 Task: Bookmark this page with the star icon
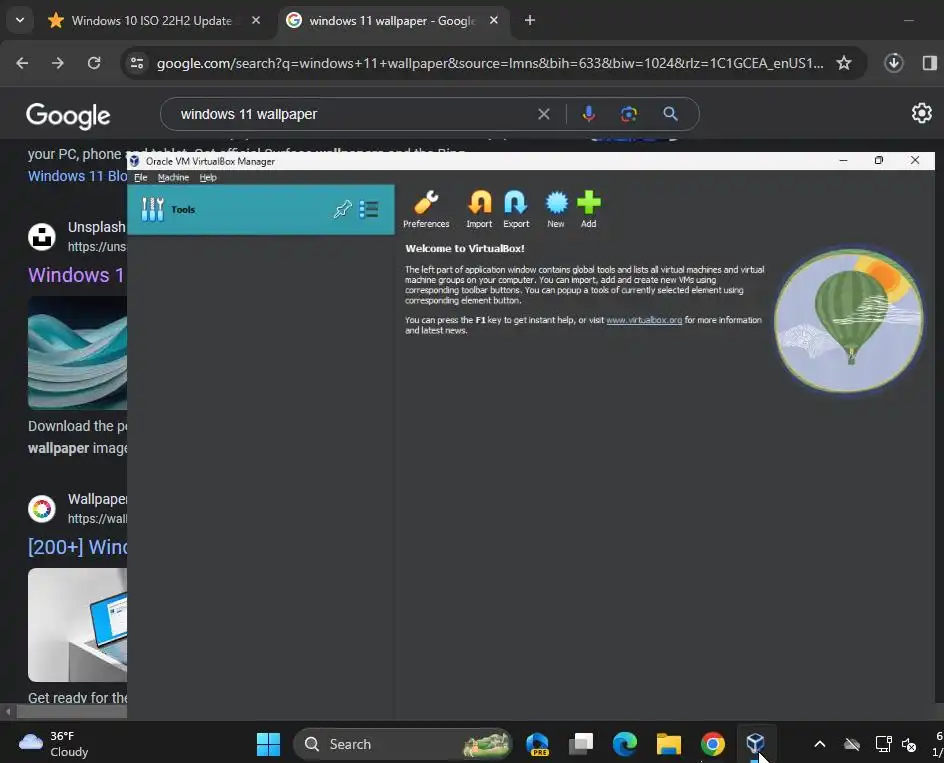point(844,63)
